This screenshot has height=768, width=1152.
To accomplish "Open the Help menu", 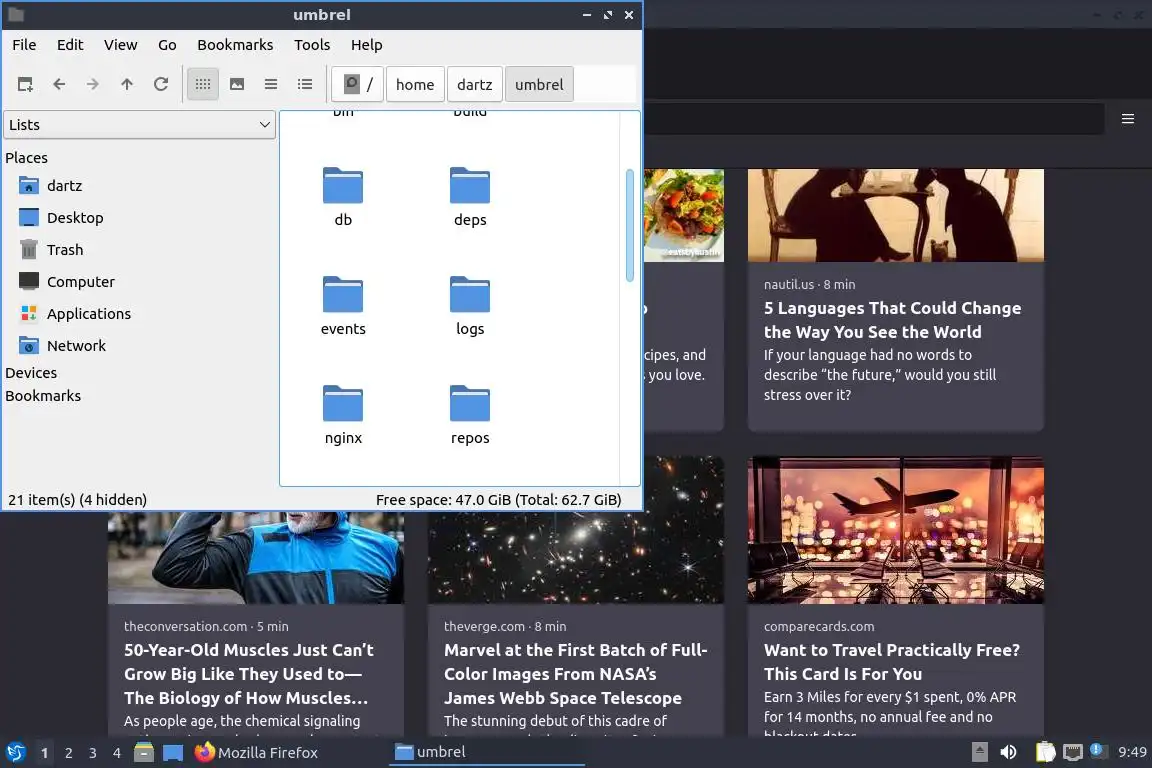I will [x=367, y=45].
